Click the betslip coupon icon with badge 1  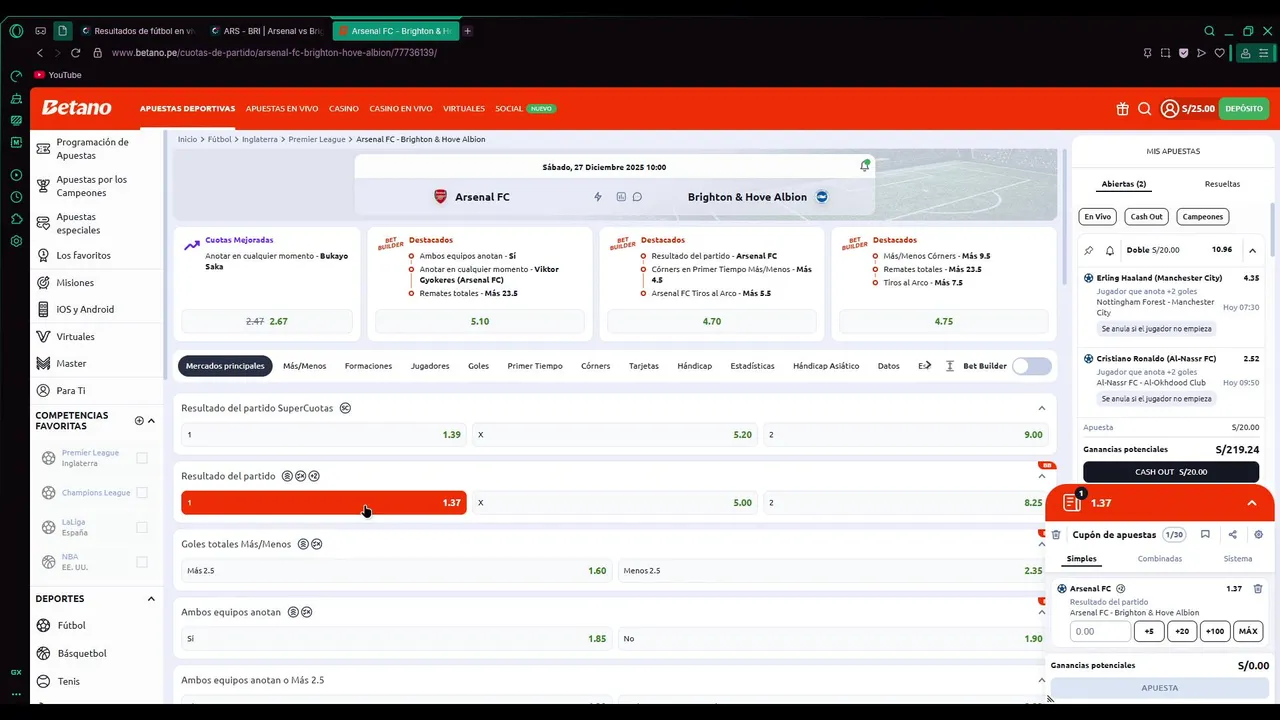pyautogui.click(x=1073, y=502)
